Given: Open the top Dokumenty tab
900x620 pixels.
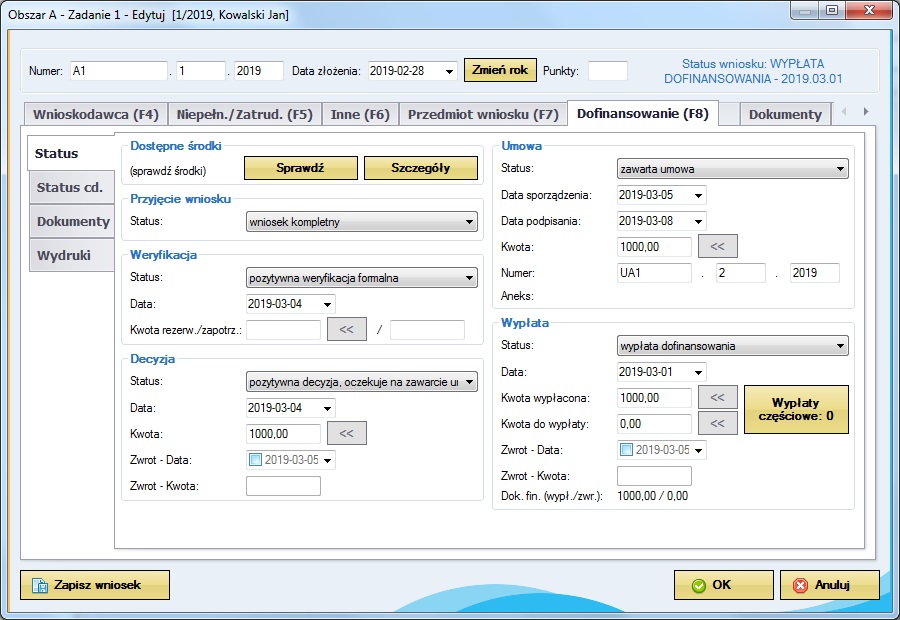Looking at the screenshot, I should click(785, 114).
